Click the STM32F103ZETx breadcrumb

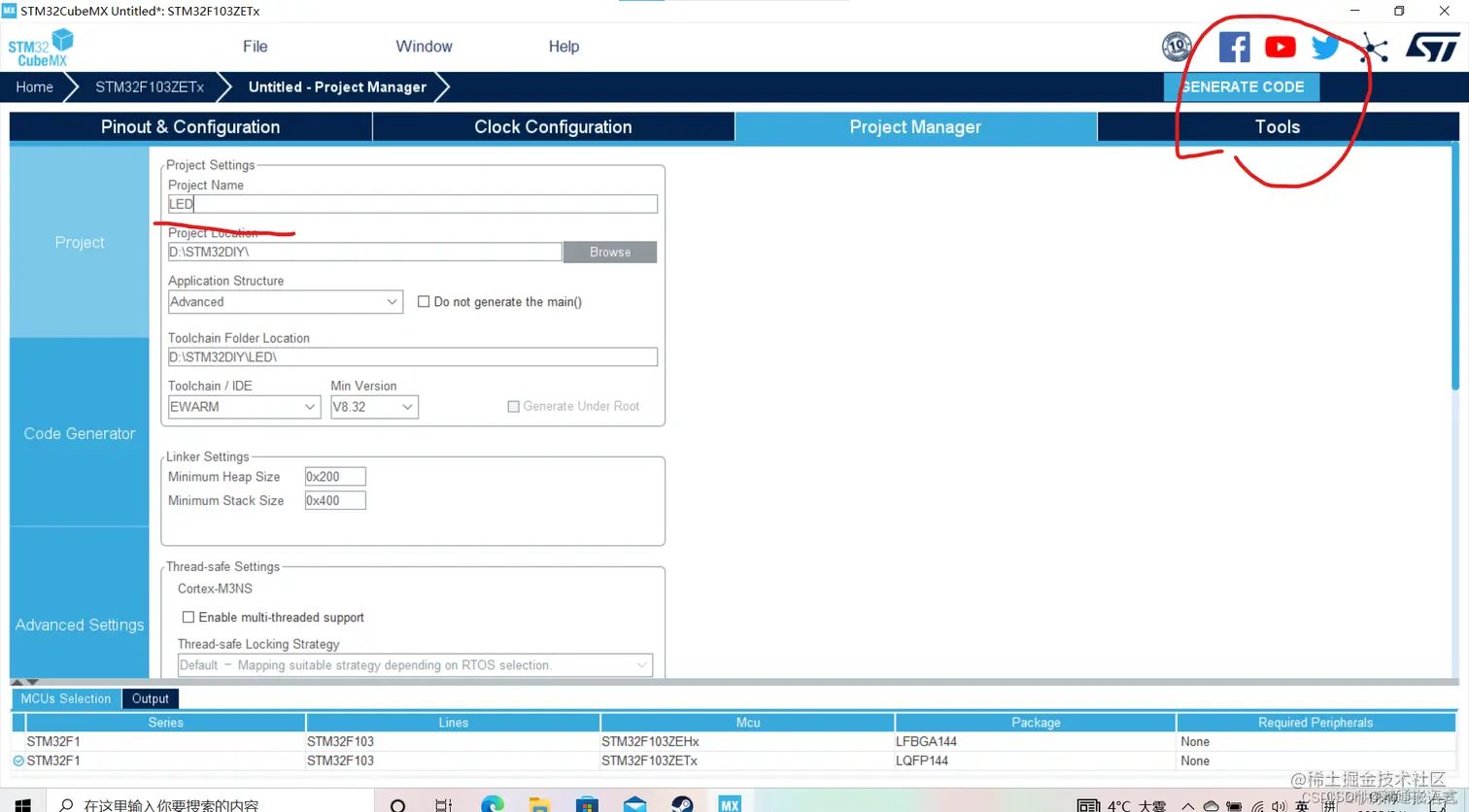(x=150, y=86)
